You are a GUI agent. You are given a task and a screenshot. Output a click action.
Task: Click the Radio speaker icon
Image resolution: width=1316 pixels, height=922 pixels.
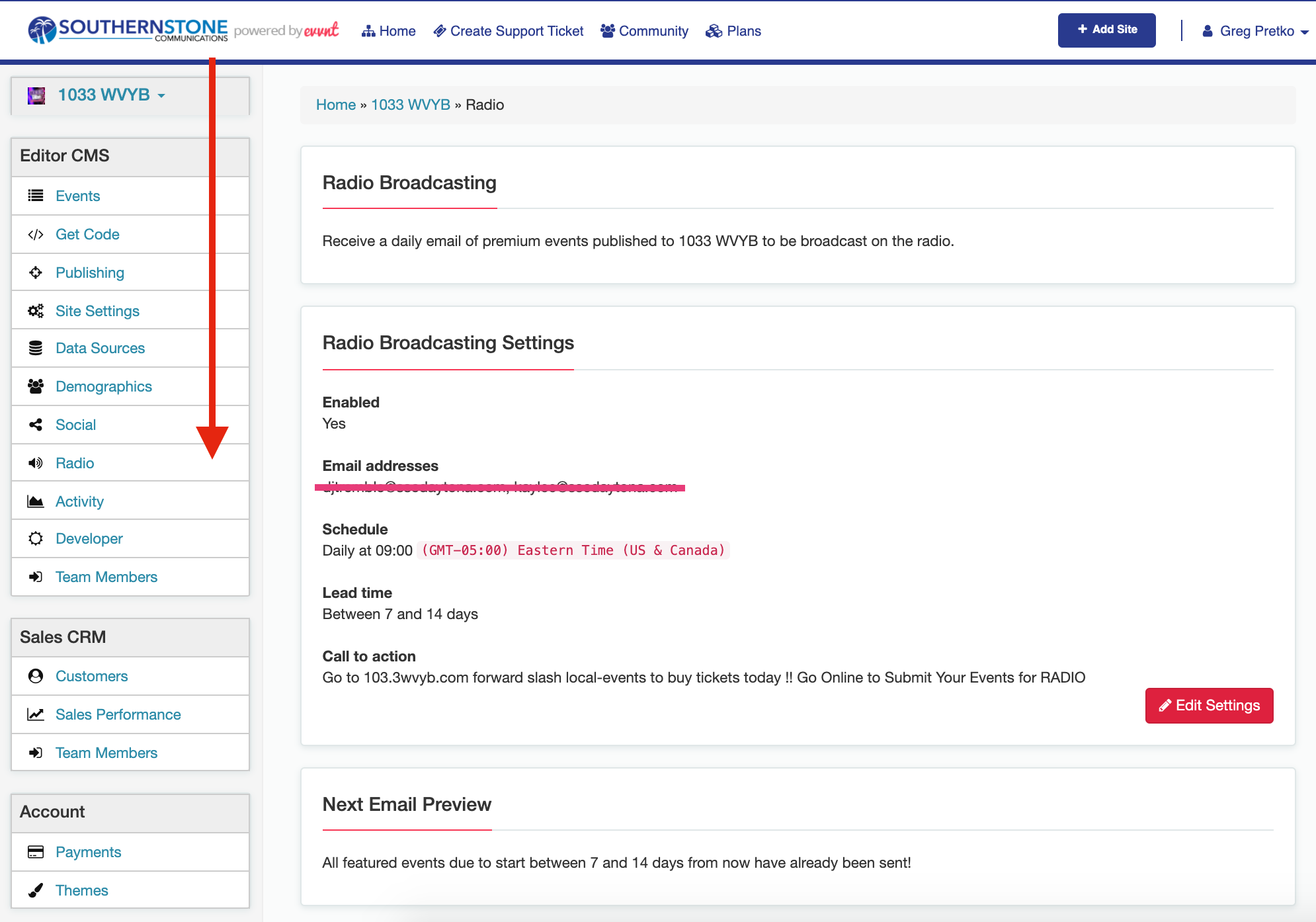click(x=36, y=463)
